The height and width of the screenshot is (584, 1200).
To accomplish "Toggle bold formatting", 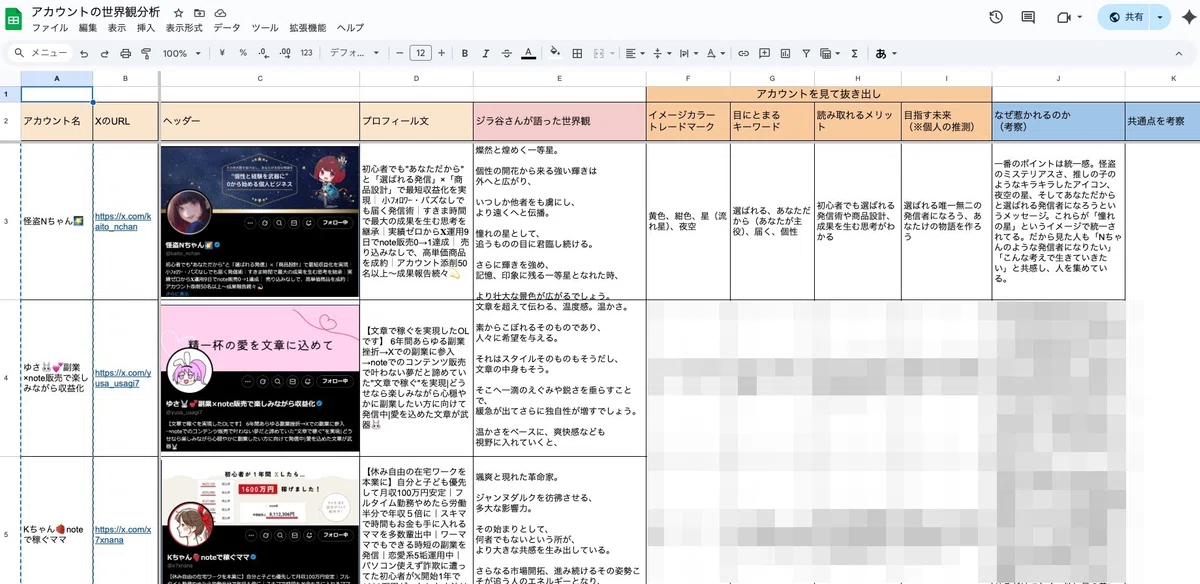I will tap(464, 53).
